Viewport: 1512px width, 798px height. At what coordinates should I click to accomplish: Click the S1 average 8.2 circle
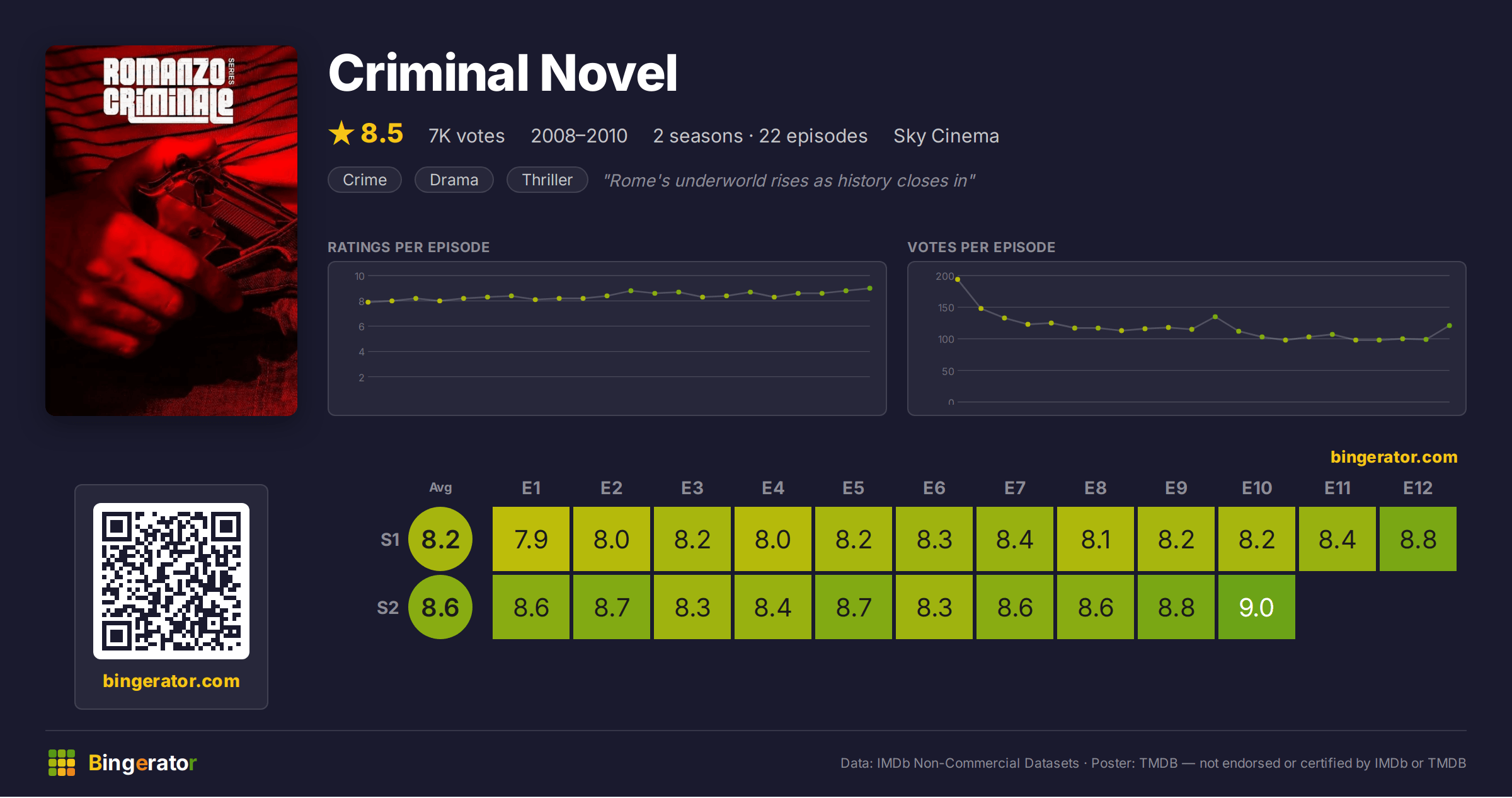pos(440,539)
